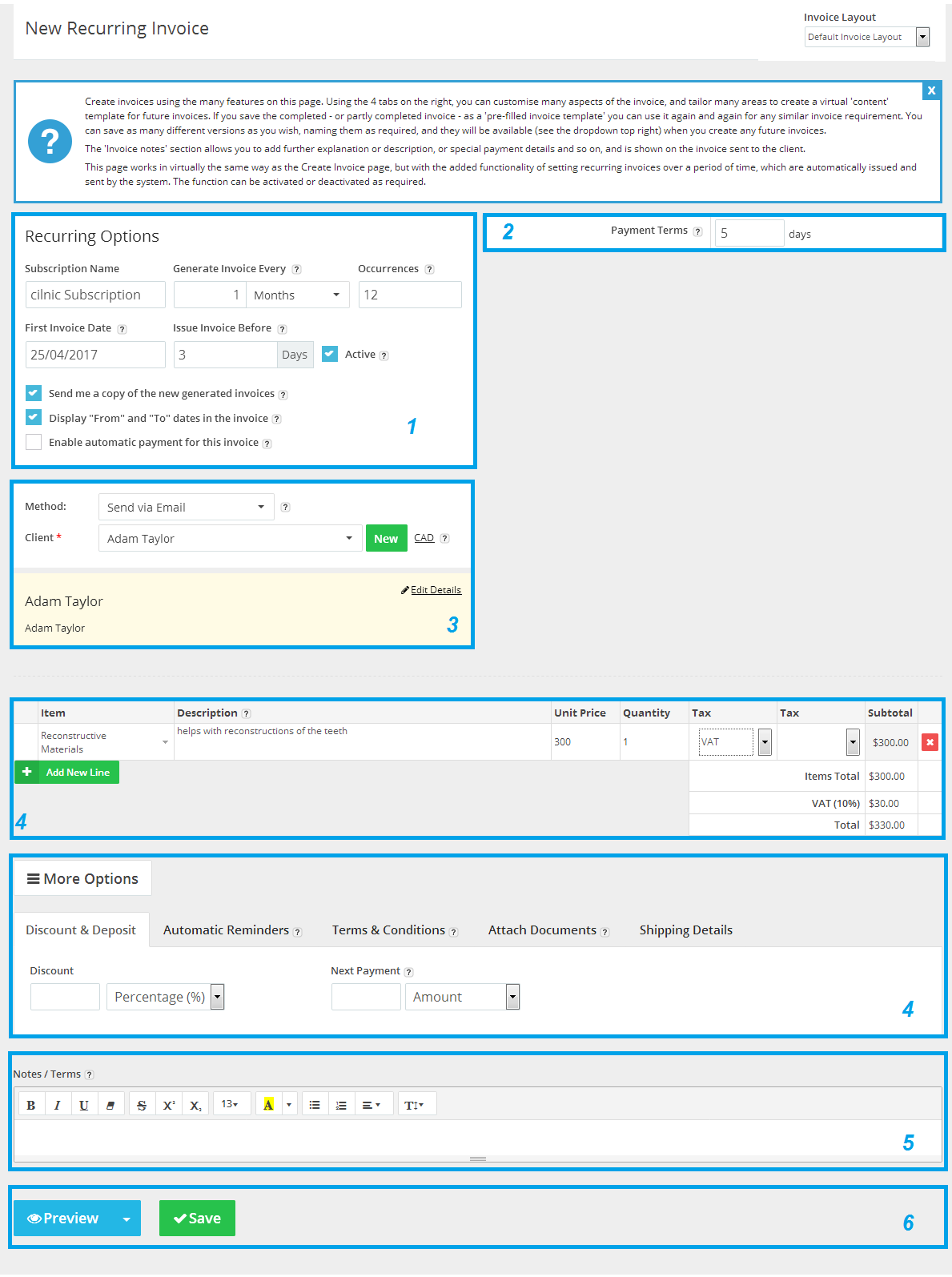Click the yellow highlight color A button
This screenshot has width=952, height=1277.
(x=268, y=1105)
